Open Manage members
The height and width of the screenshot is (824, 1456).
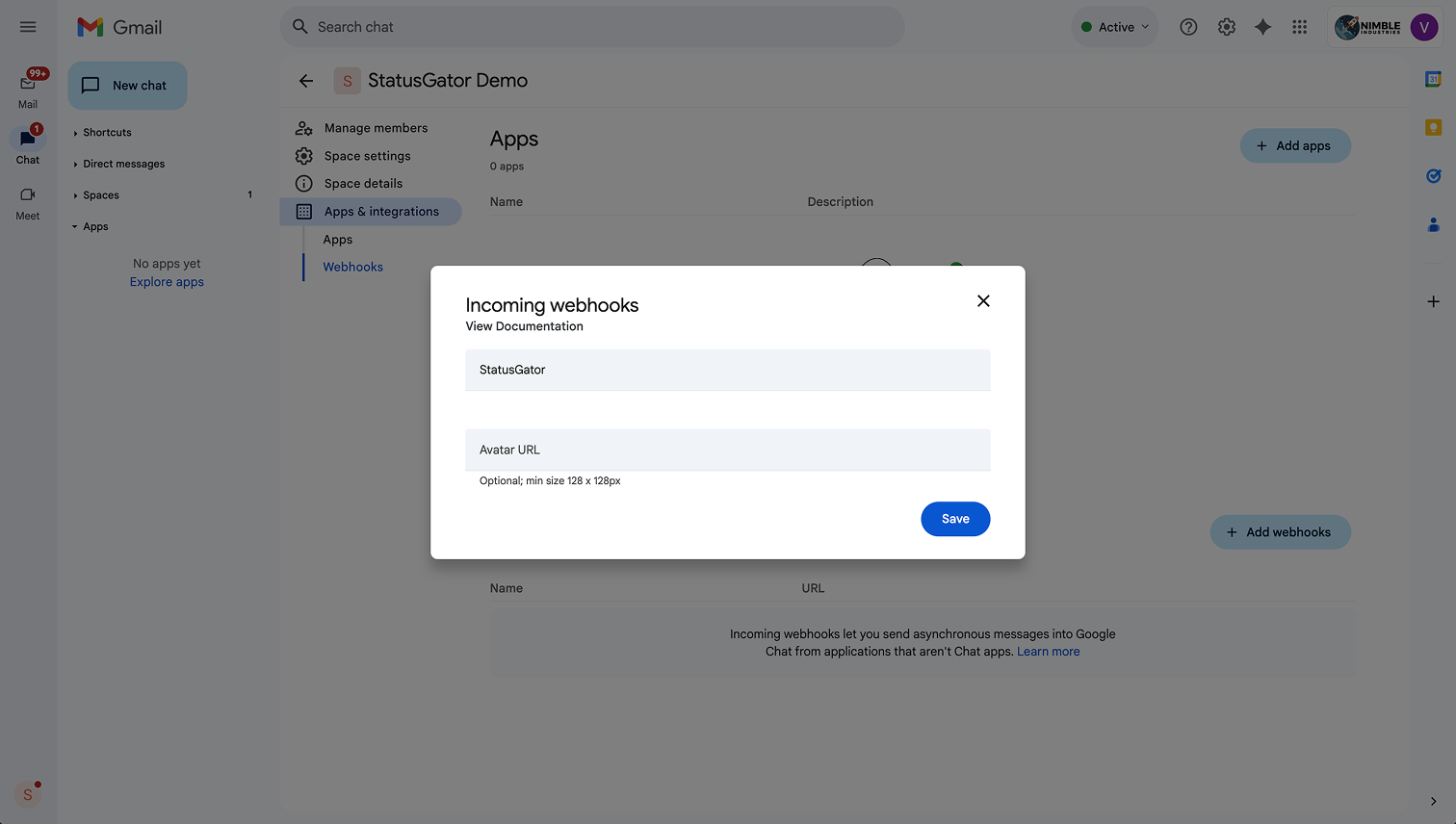coord(376,128)
